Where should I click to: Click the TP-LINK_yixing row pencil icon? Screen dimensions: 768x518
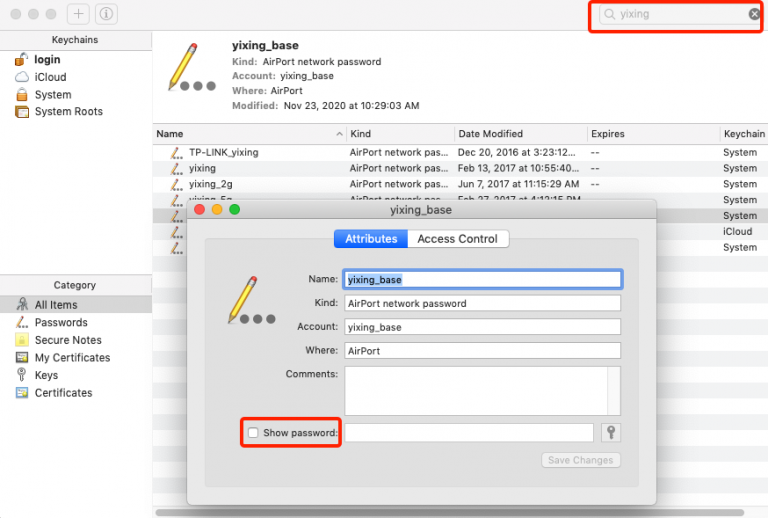176,153
